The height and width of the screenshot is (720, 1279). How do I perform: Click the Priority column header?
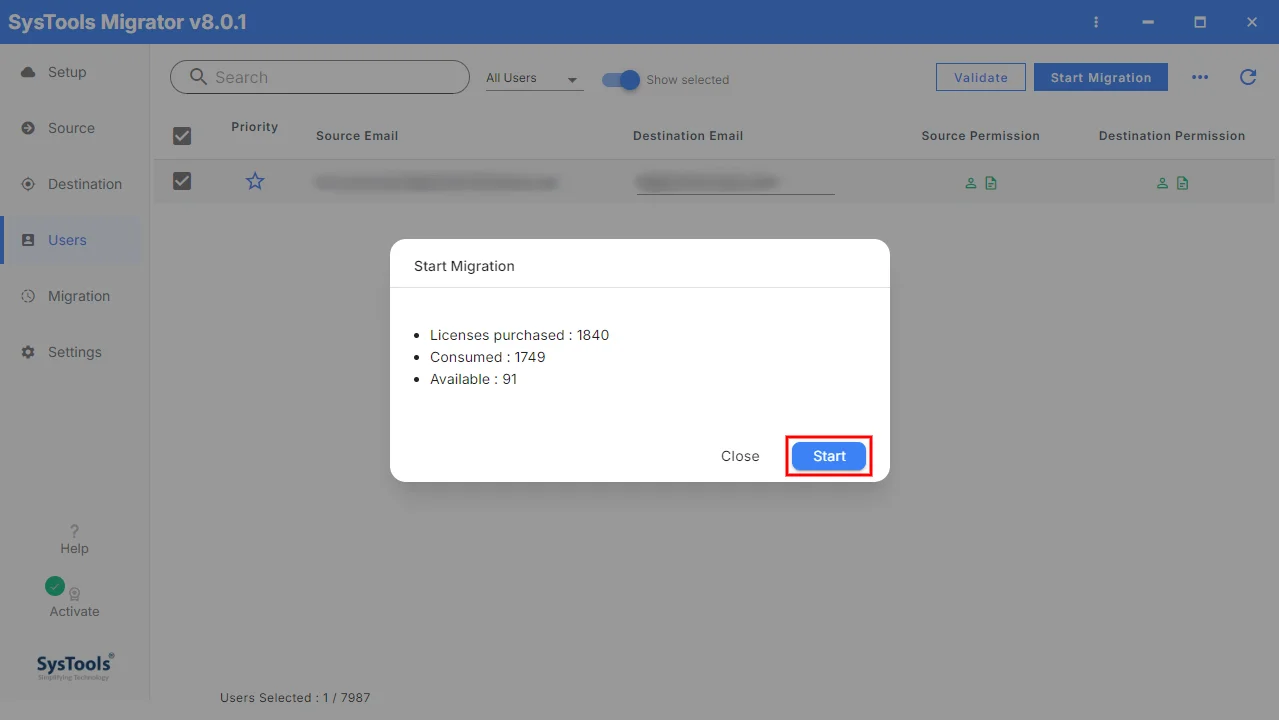pyautogui.click(x=254, y=127)
